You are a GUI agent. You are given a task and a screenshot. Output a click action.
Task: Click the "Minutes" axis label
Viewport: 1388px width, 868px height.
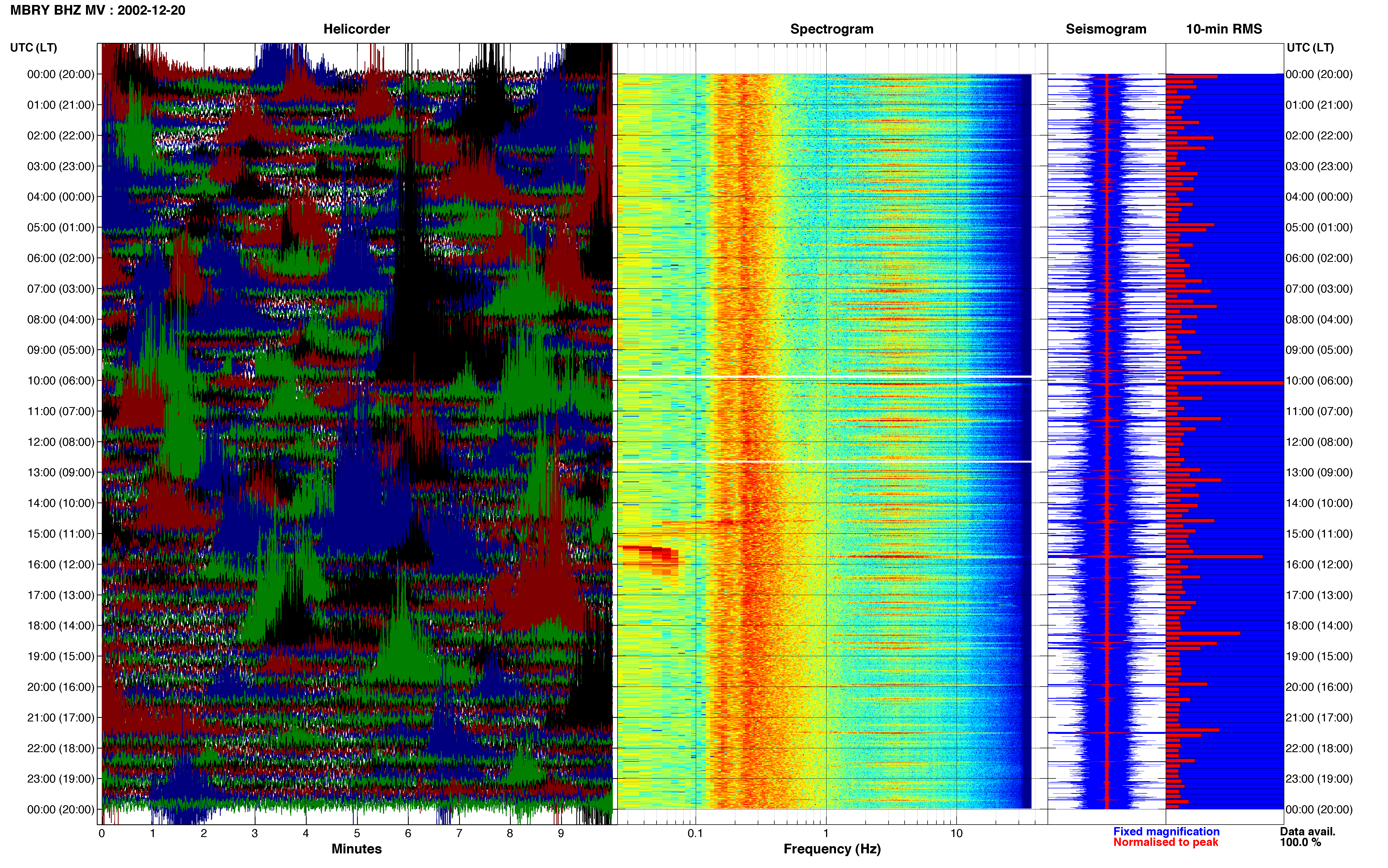[356, 848]
